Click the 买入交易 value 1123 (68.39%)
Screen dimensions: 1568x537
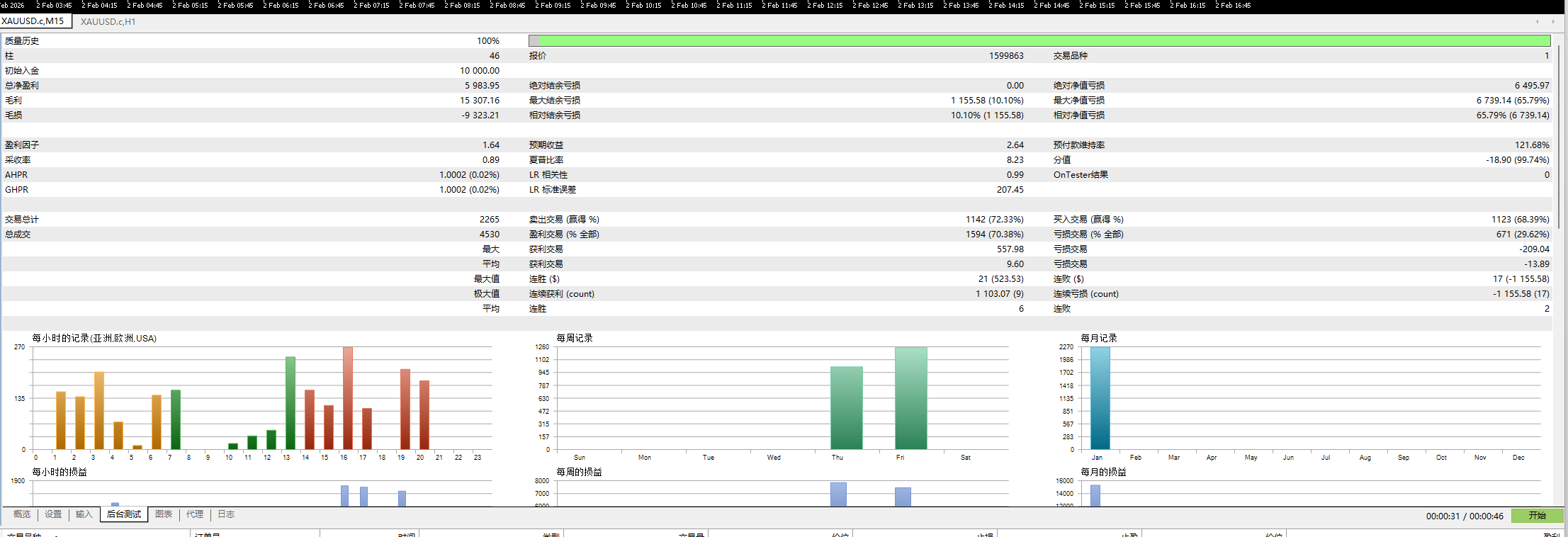tap(1521, 220)
